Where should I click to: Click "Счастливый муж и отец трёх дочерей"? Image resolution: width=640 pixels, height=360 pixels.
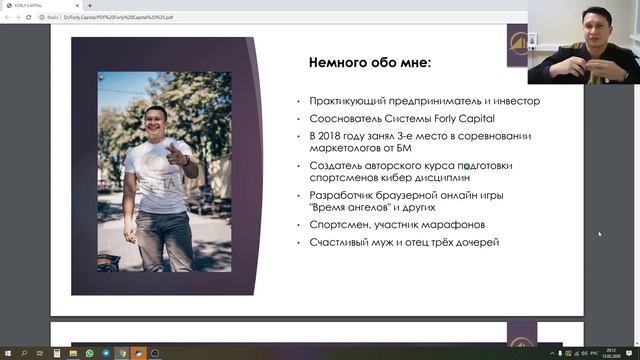click(x=404, y=242)
